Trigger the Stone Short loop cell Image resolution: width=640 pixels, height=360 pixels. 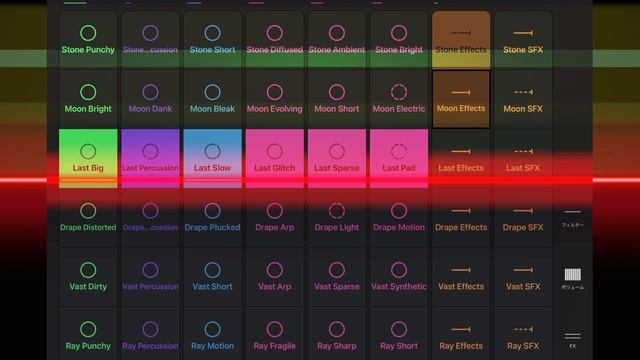click(x=212, y=40)
